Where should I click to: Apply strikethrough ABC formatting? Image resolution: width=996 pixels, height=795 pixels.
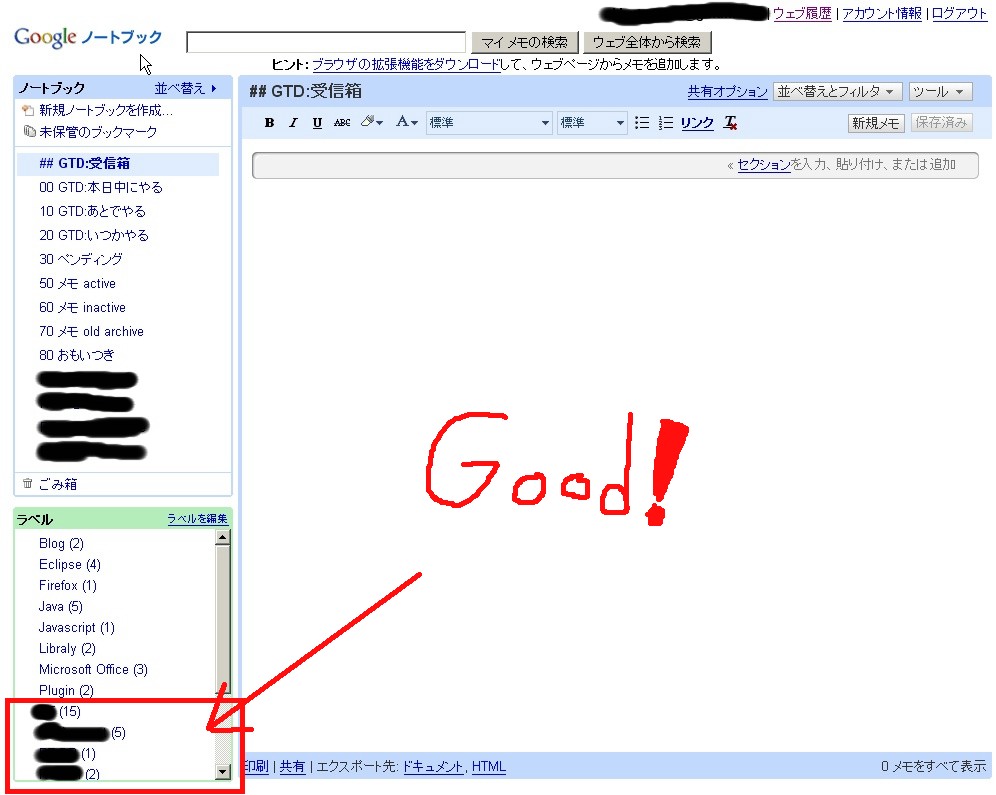point(342,123)
